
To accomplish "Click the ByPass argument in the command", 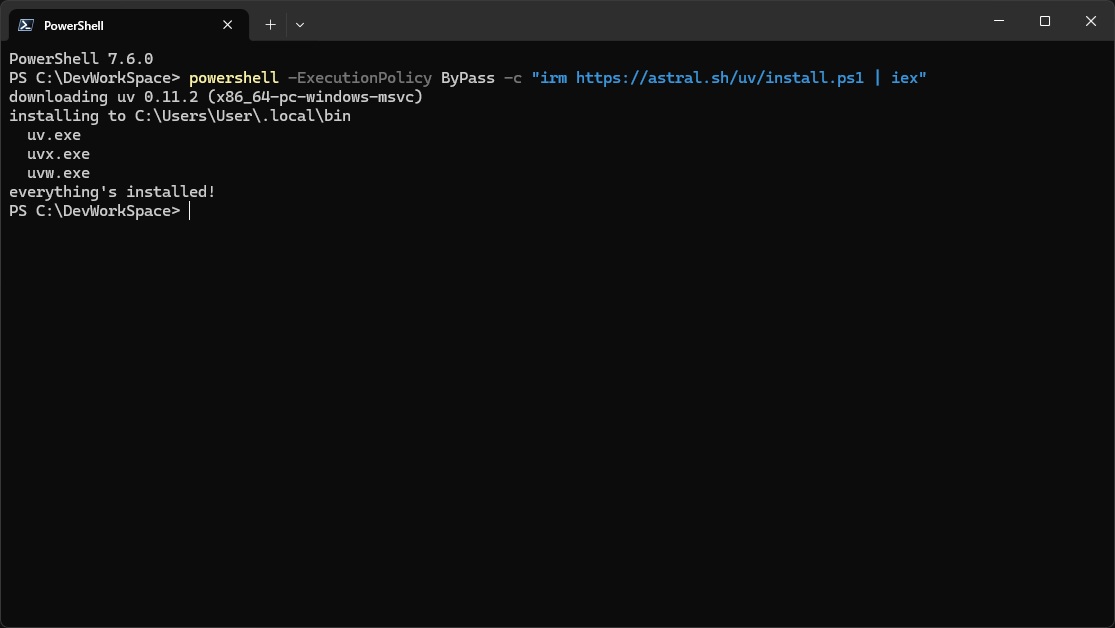I will [467, 78].
